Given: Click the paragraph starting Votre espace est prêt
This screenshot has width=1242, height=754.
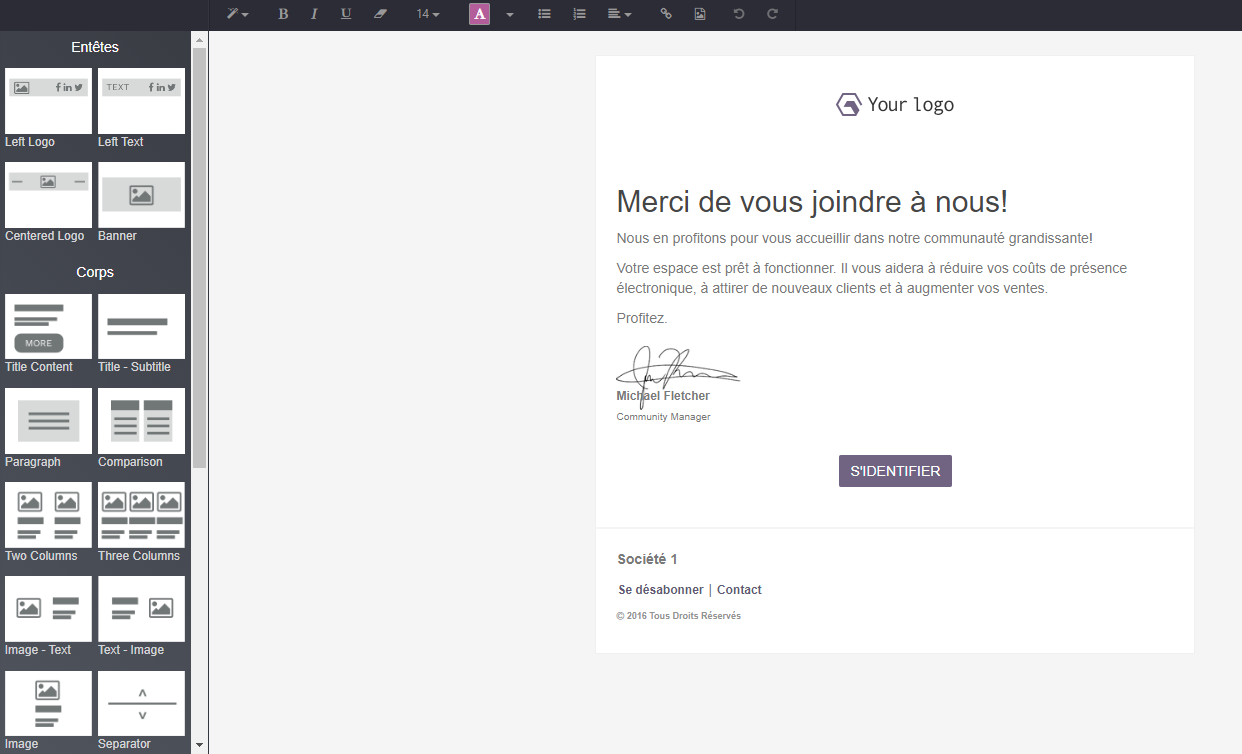Looking at the screenshot, I should pyautogui.click(x=872, y=279).
